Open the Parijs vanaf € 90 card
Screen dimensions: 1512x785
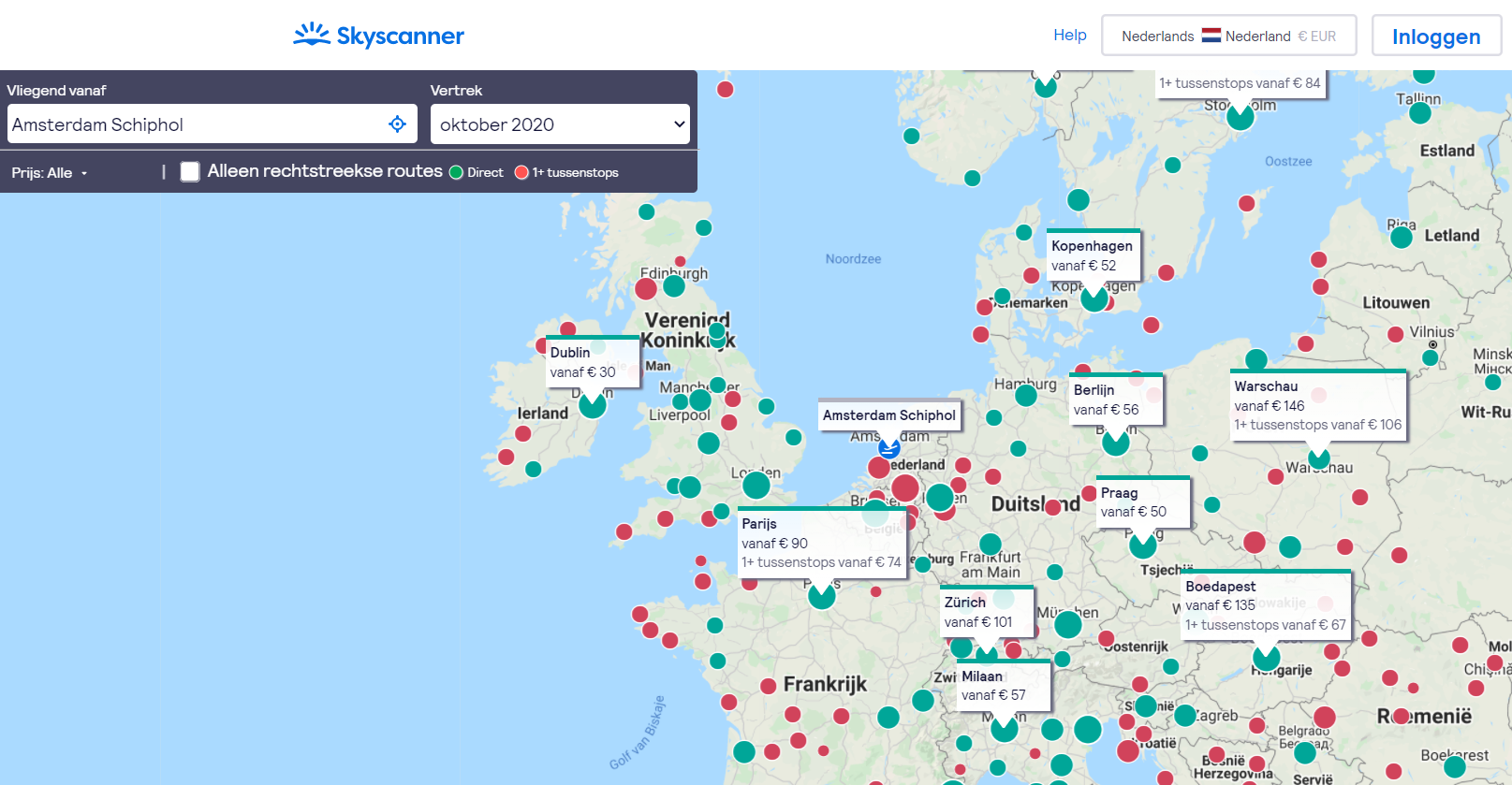(822, 543)
